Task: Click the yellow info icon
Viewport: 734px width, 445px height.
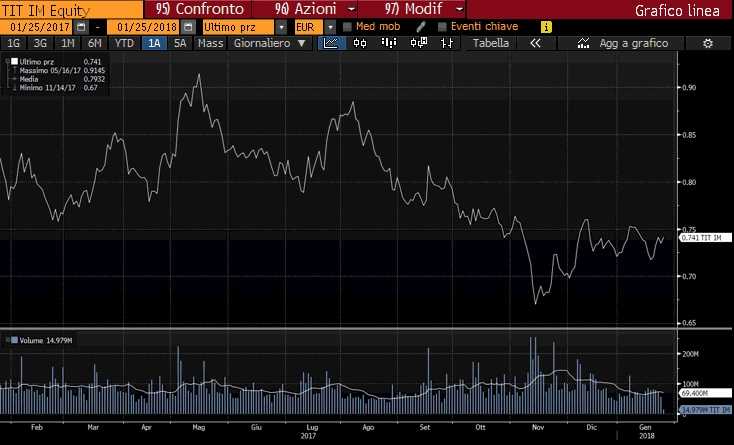Action: click(x=546, y=27)
